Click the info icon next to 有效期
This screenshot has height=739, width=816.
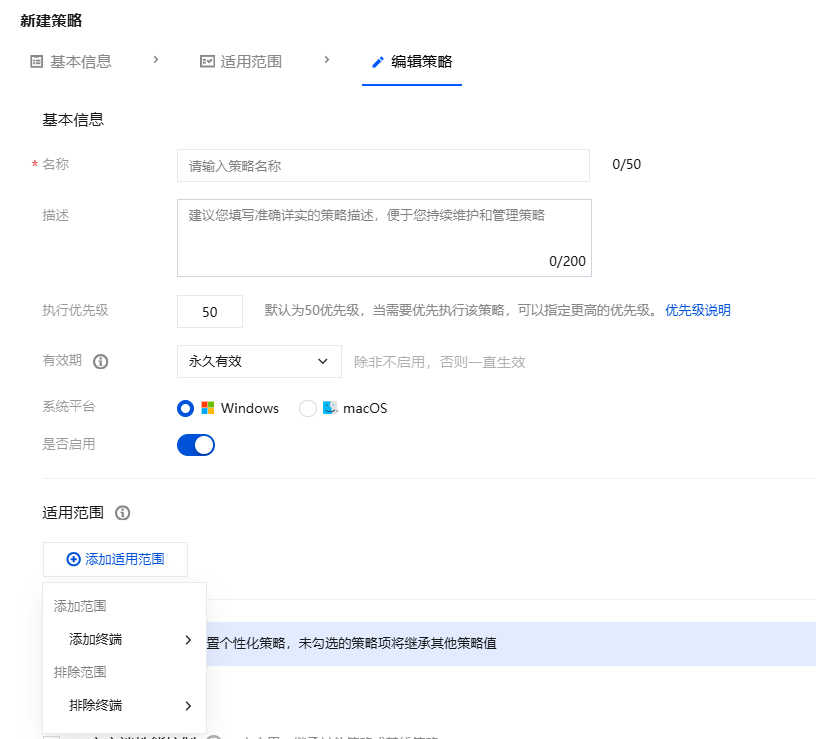[100, 361]
